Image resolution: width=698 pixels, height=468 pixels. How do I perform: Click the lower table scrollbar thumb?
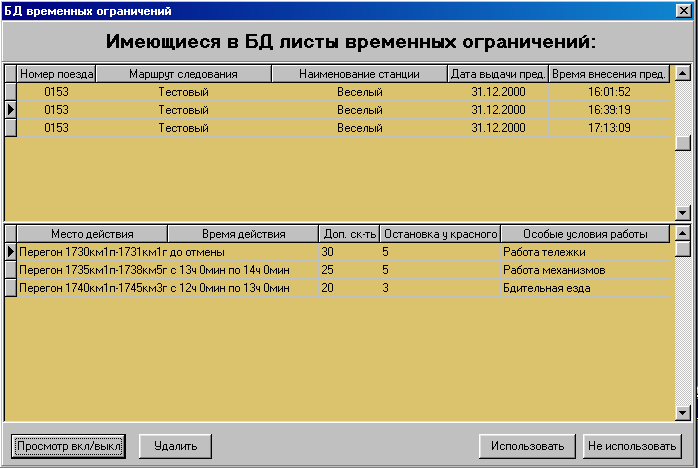click(x=683, y=248)
